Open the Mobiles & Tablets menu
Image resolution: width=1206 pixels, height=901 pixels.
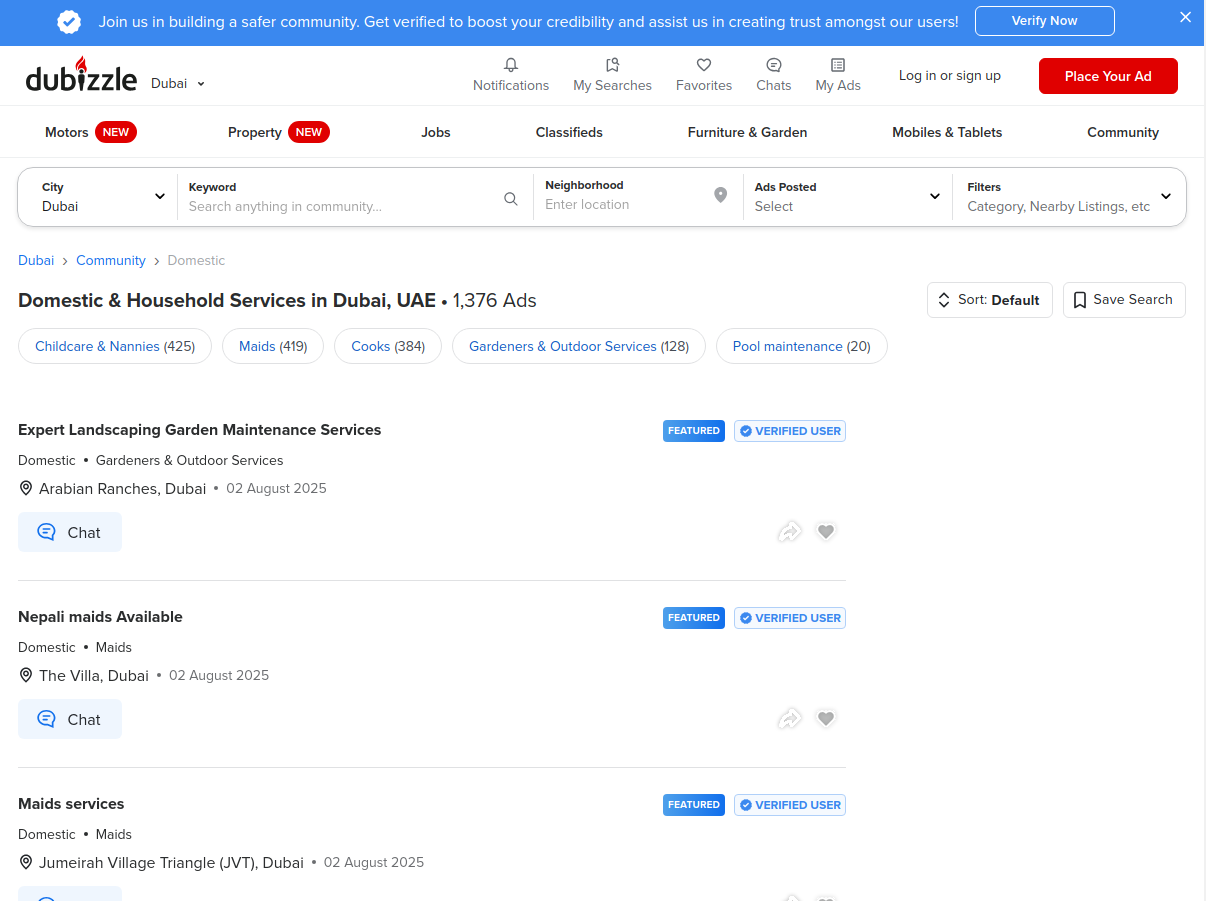pos(947,132)
